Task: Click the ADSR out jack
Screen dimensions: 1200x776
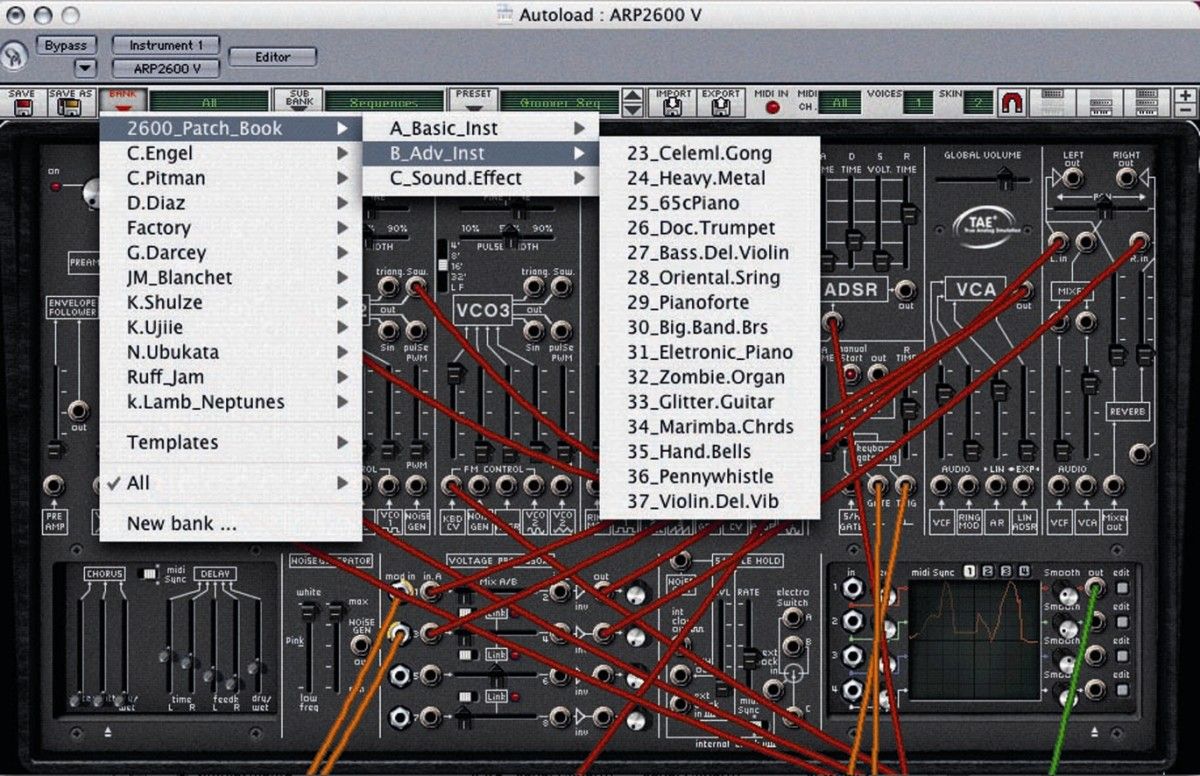Action: tap(905, 290)
